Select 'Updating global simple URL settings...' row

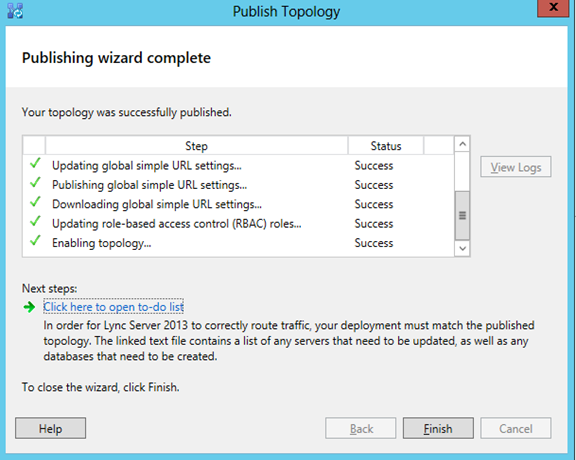point(239,165)
